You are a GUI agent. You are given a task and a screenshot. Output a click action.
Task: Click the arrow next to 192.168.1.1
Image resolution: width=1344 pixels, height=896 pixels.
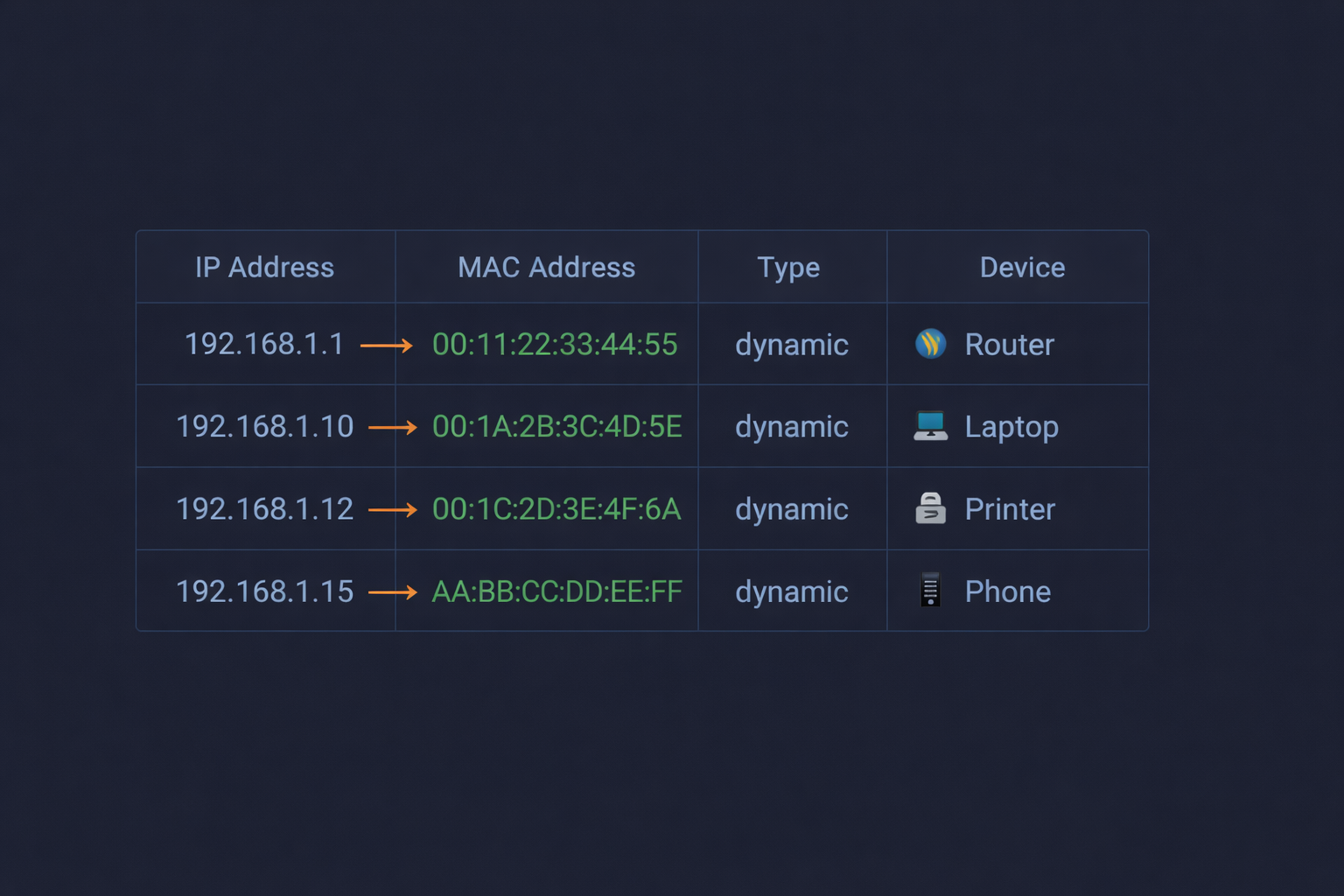(386, 346)
